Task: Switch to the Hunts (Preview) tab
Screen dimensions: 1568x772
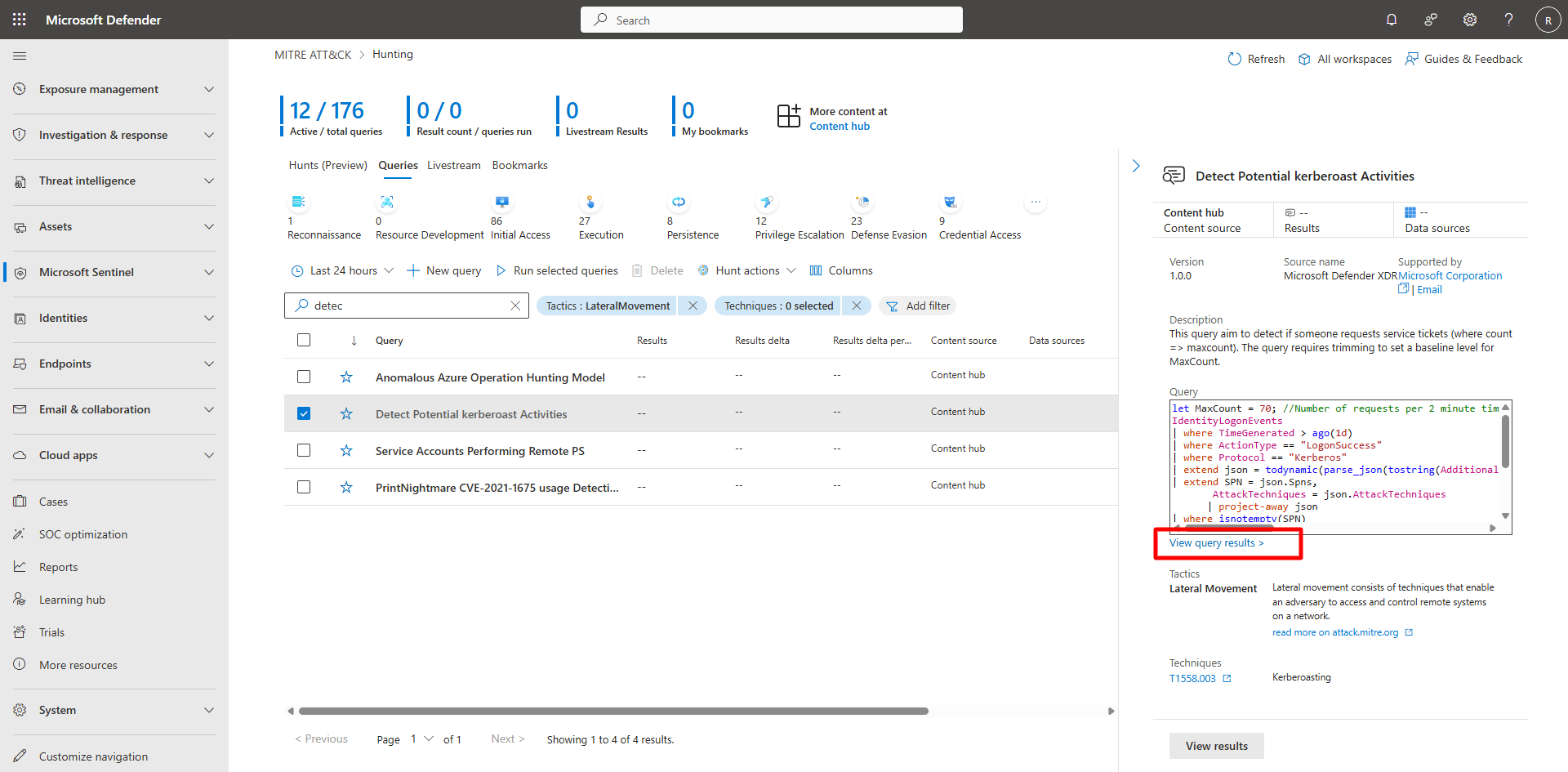Action: 328,165
